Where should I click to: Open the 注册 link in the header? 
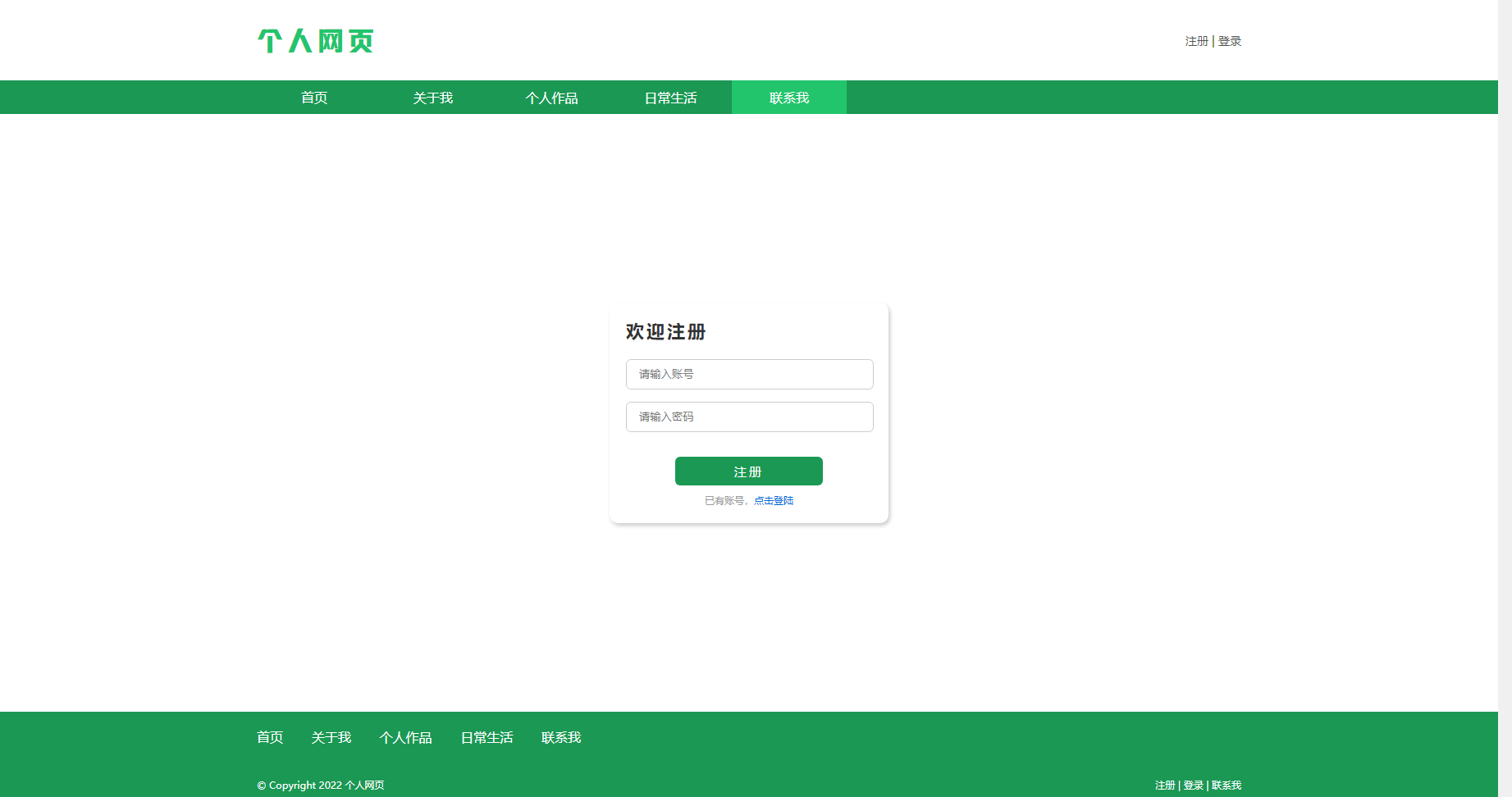(x=1196, y=41)
